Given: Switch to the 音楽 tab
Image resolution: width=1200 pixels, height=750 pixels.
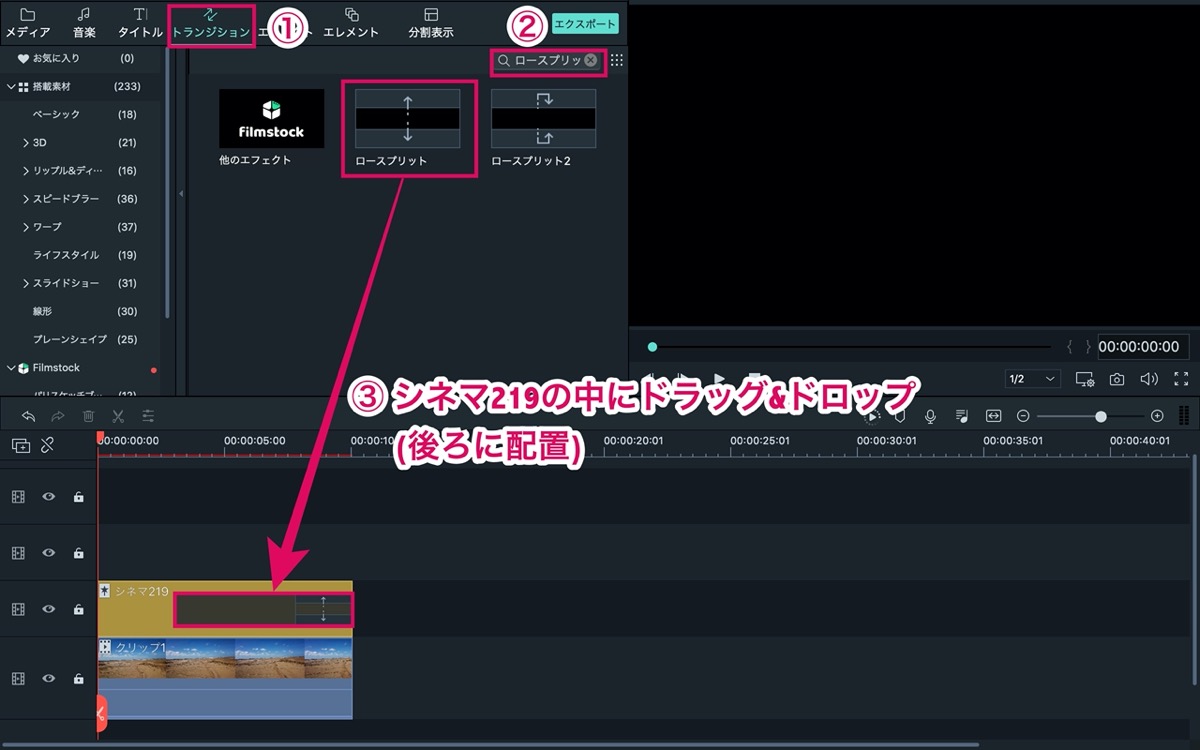Looking at the screenshot, I should point(84,23).
